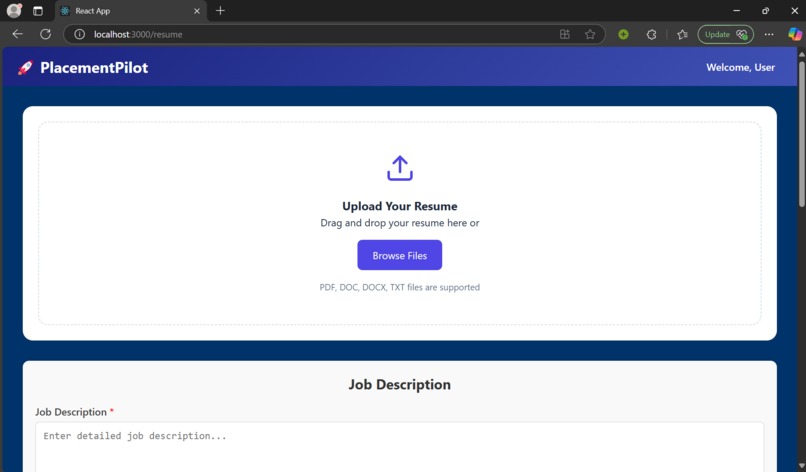The height and width of the screenshot is (472, 806).
Task: Add this page to favorites
Action: [590, 34]
